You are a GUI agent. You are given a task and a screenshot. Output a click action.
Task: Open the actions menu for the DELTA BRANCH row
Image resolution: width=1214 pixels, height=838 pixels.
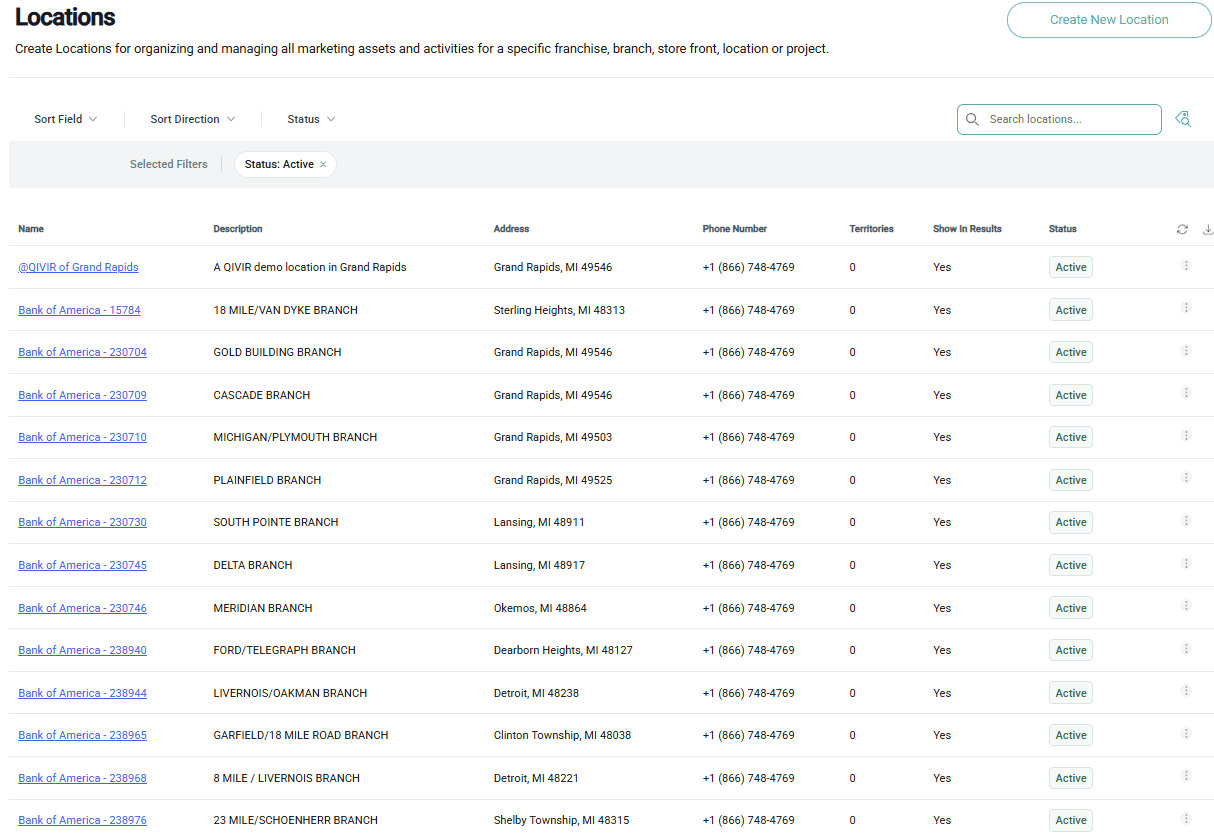pyautogui.click(x=1186, y=563)
